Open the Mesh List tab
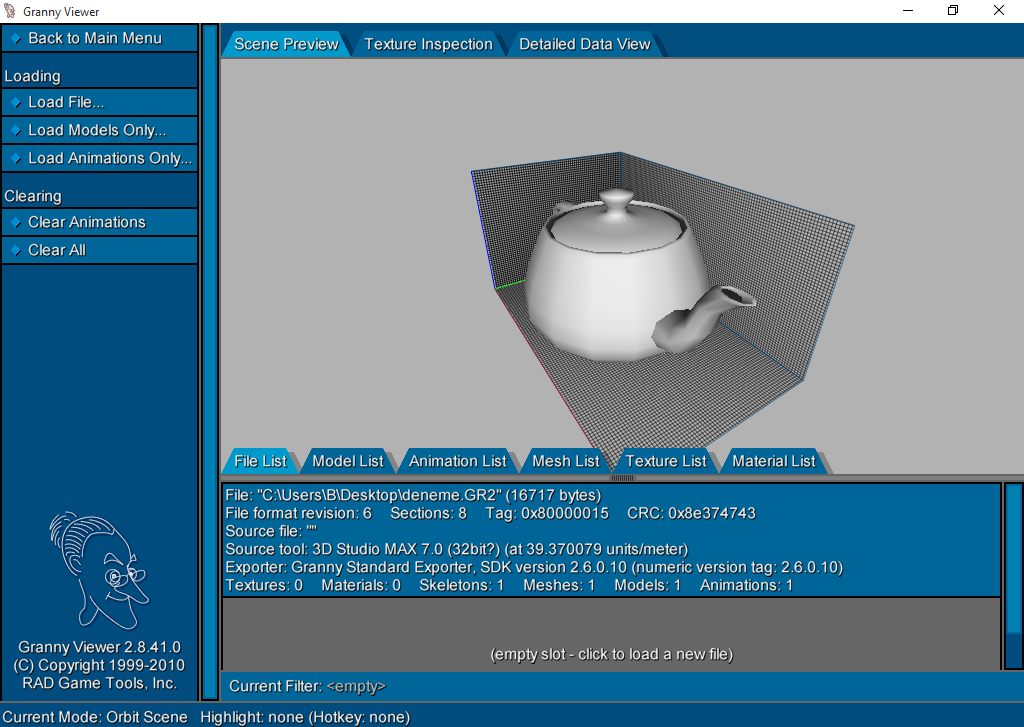Viewport: 1024px width, 727px height. click(566, 461)
